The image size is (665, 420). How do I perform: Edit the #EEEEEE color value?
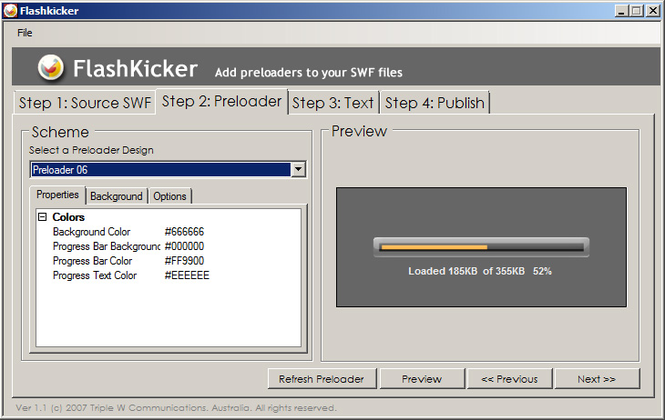(187, 275)
